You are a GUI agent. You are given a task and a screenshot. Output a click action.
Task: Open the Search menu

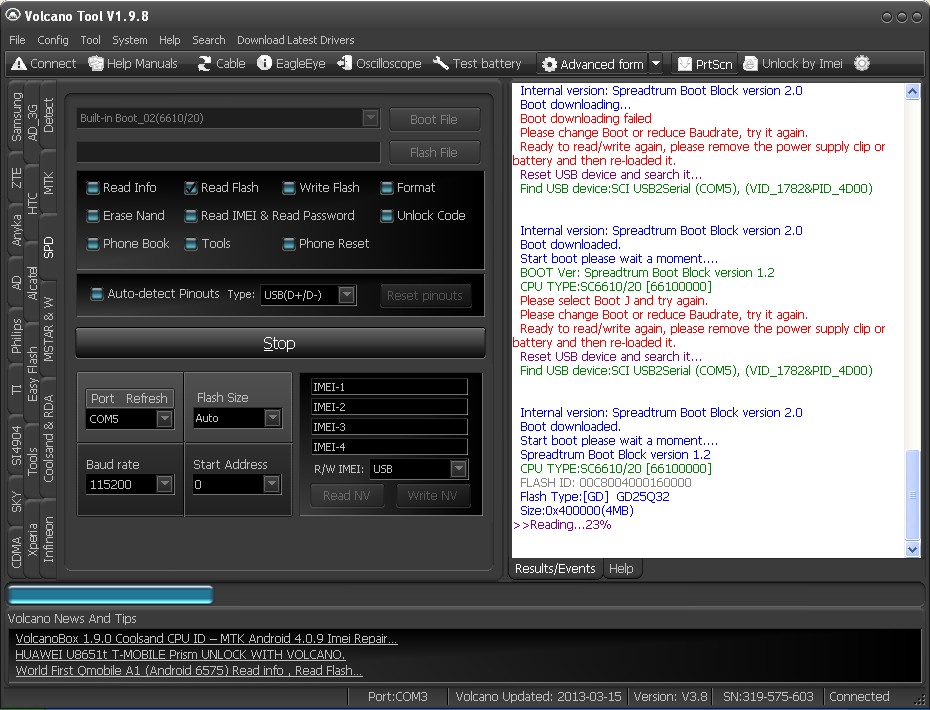coord(208,40)
